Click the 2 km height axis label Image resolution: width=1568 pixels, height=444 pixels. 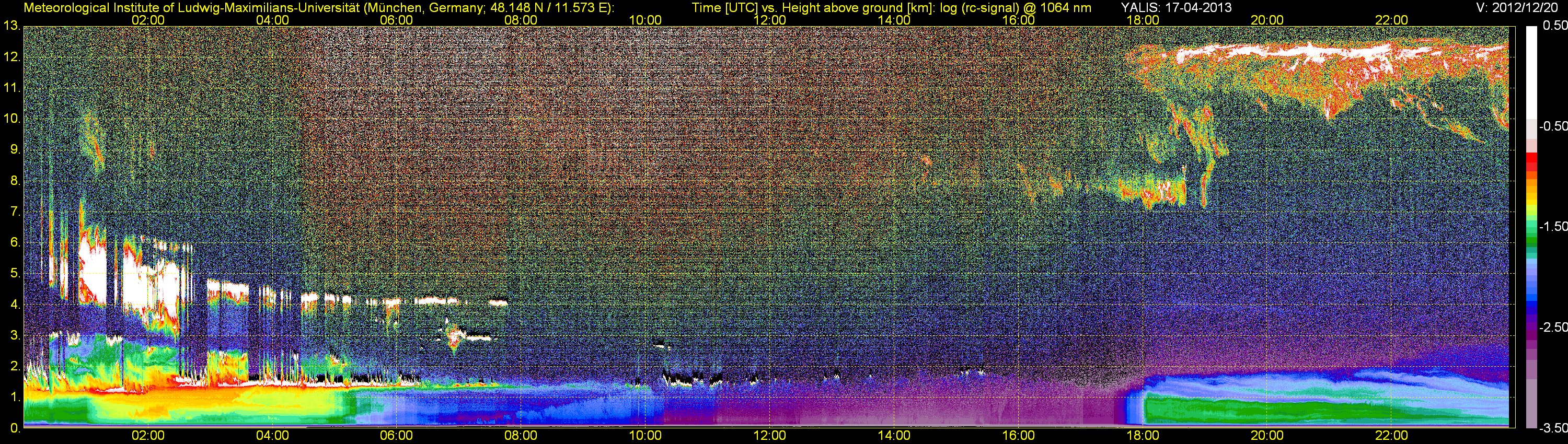(x=15, y=366)
